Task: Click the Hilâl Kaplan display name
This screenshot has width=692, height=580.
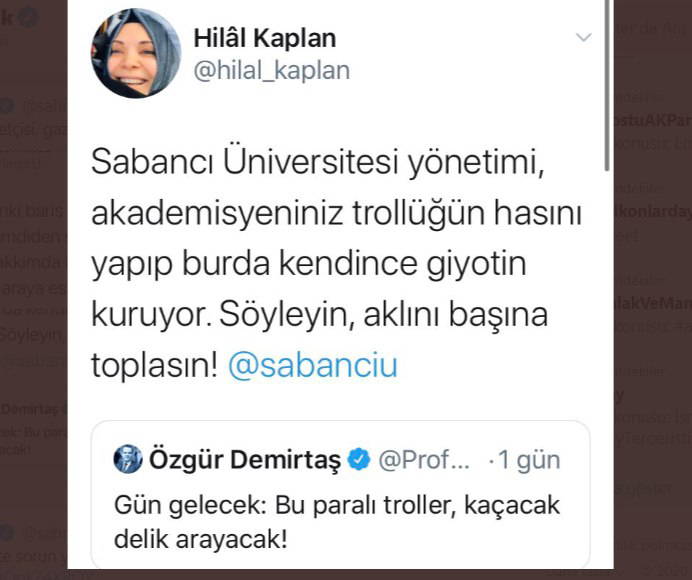Action: [264, 38]
